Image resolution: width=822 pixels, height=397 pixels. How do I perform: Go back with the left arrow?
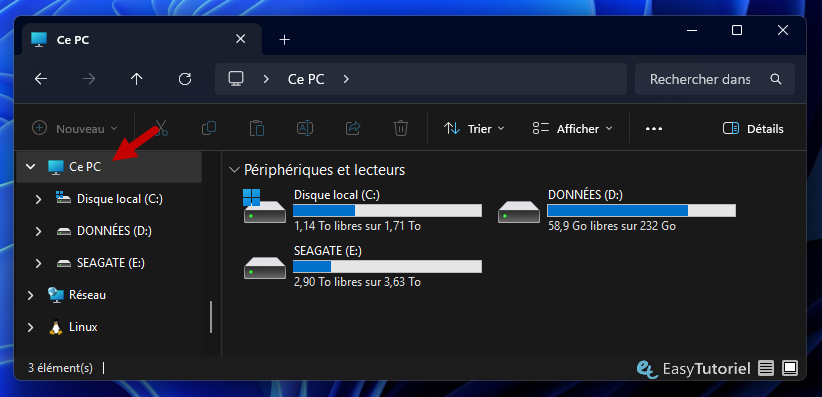tap(41, 79)
